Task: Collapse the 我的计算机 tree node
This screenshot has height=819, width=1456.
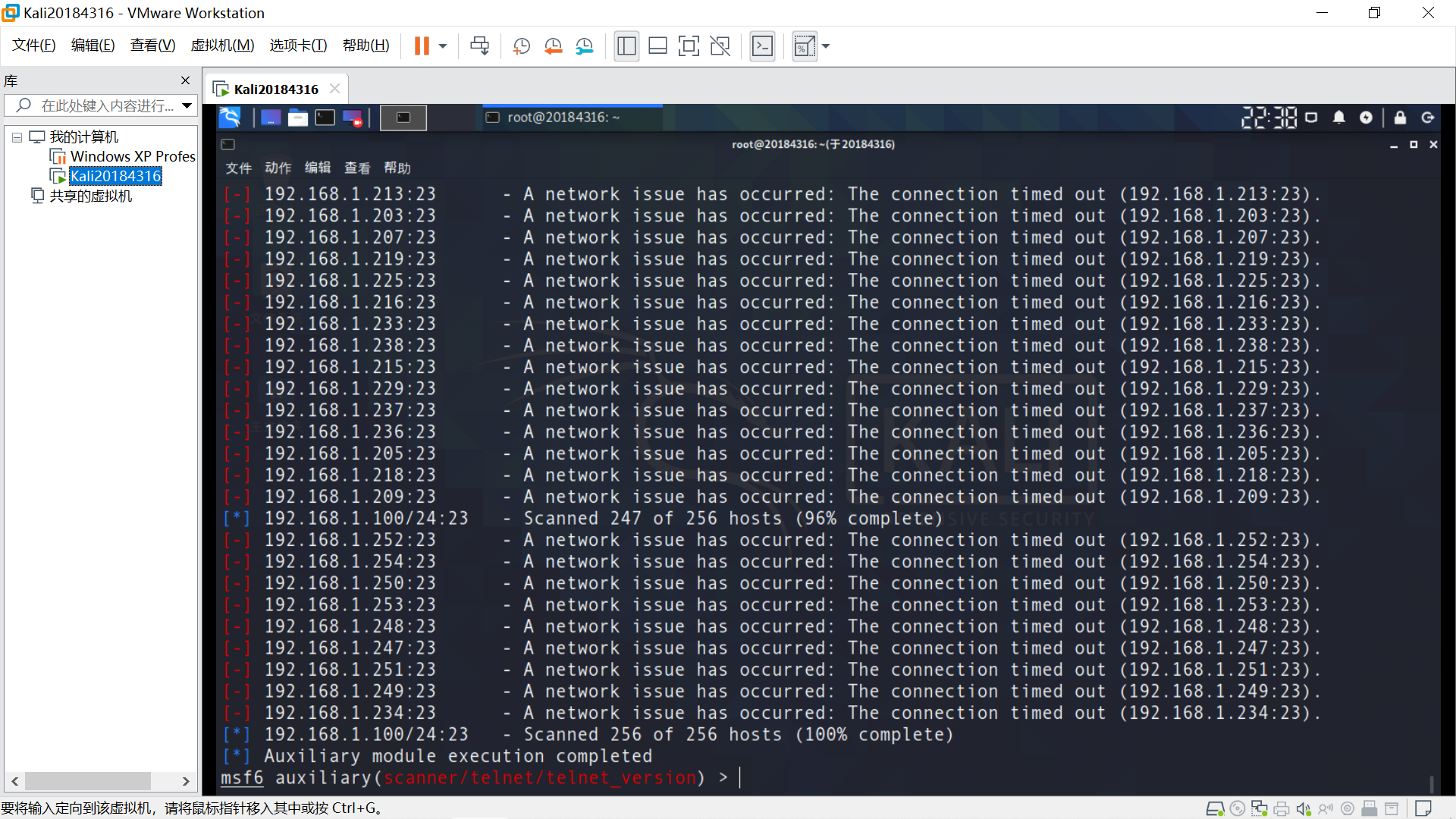Action: (x=17, y=137)
